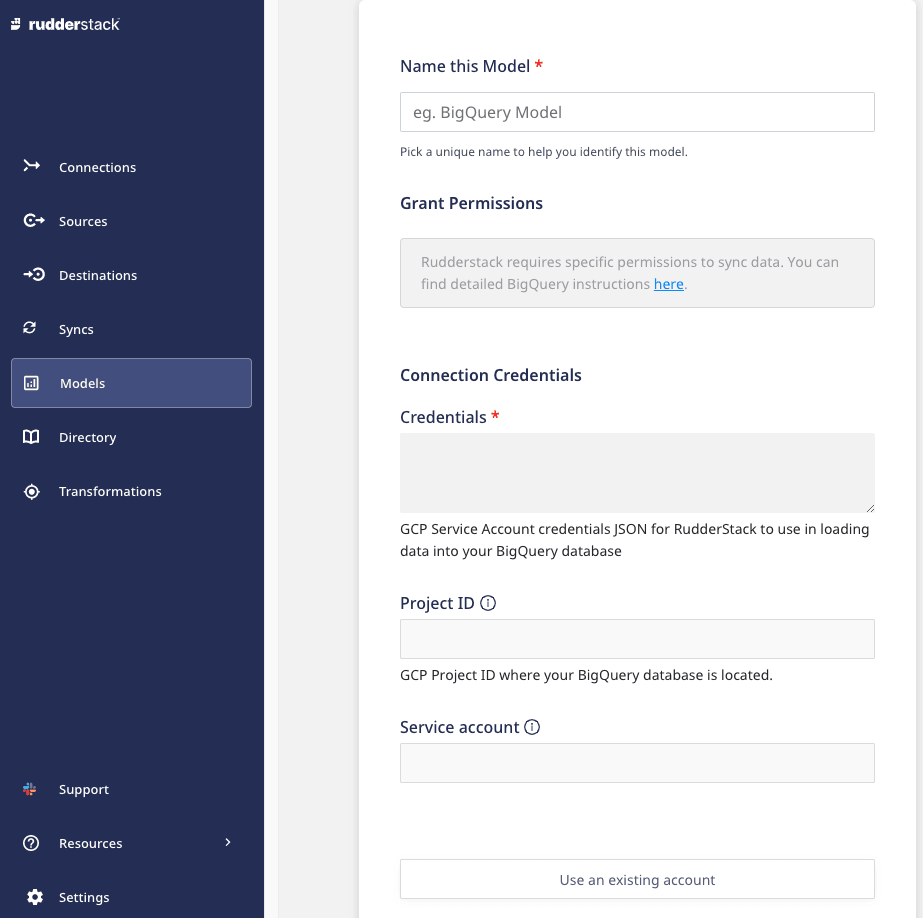Click the Settings gear icon
The image size is (923, 918).
[34, 897]
